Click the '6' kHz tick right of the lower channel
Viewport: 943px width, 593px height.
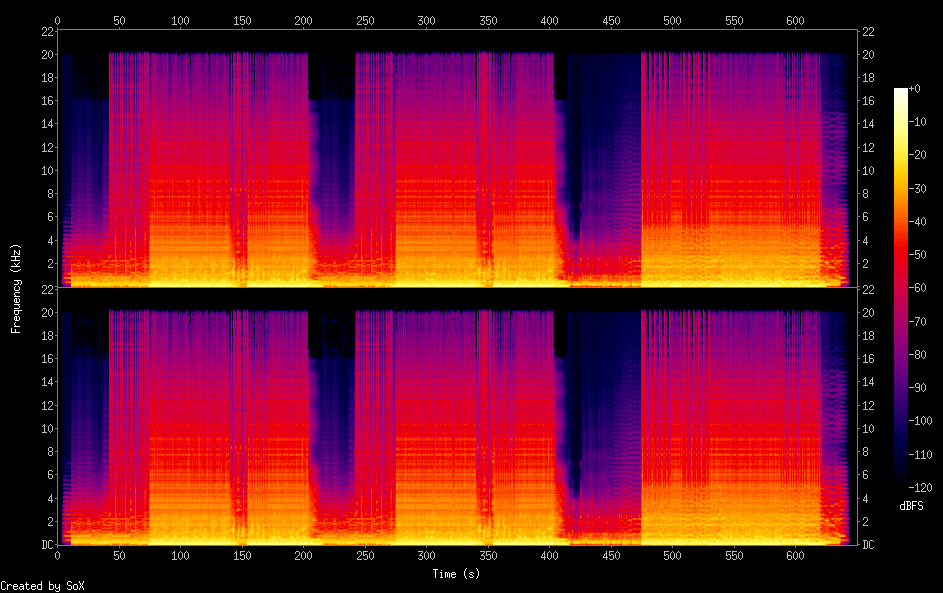(x=865, y=475)
